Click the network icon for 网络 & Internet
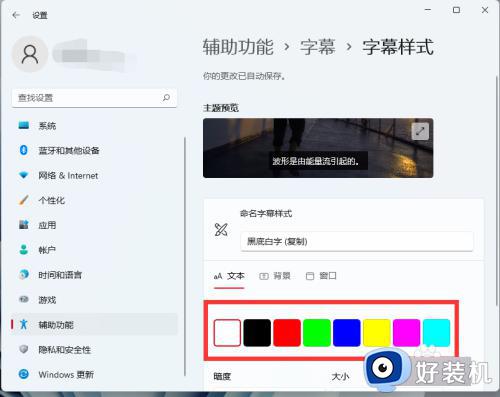 click(x=24, y=175)
